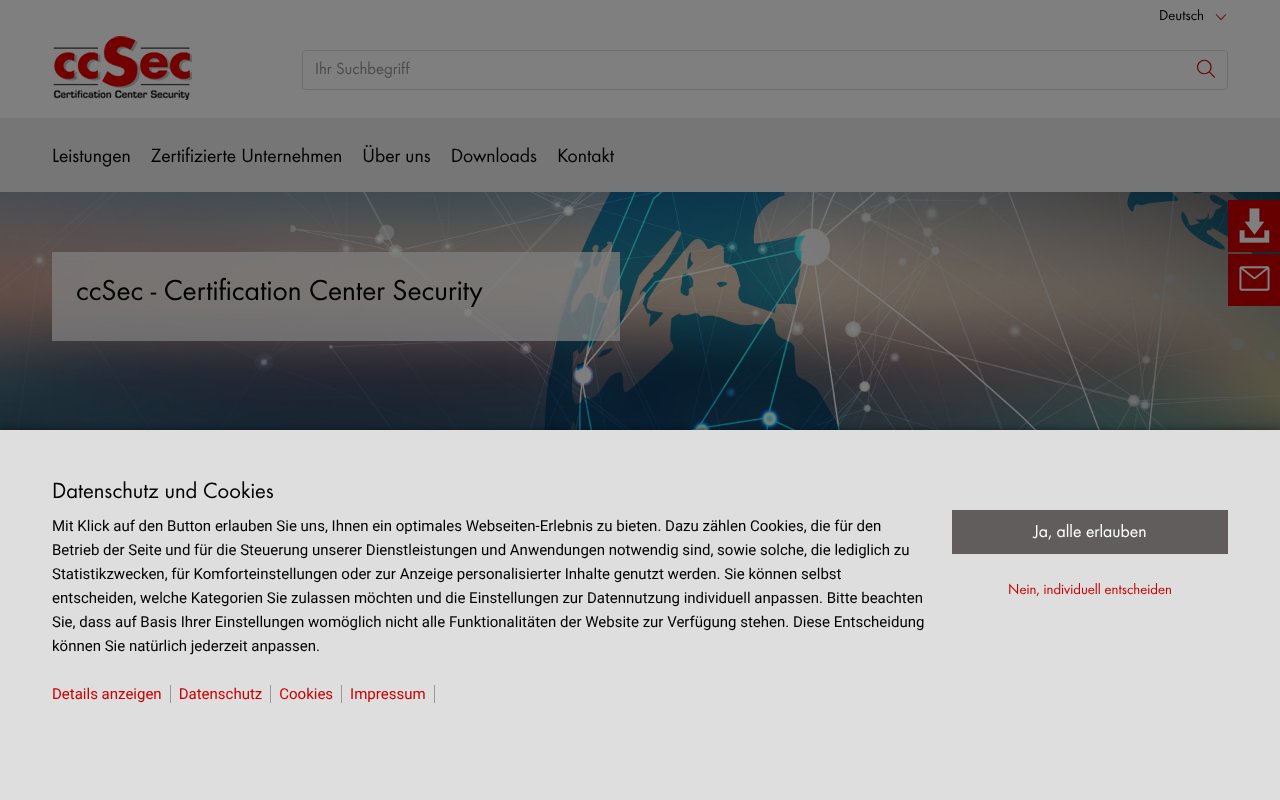Open downloads via the red download icon
This screenshot has height=800, width=1280.
[x=1253, y=227]
